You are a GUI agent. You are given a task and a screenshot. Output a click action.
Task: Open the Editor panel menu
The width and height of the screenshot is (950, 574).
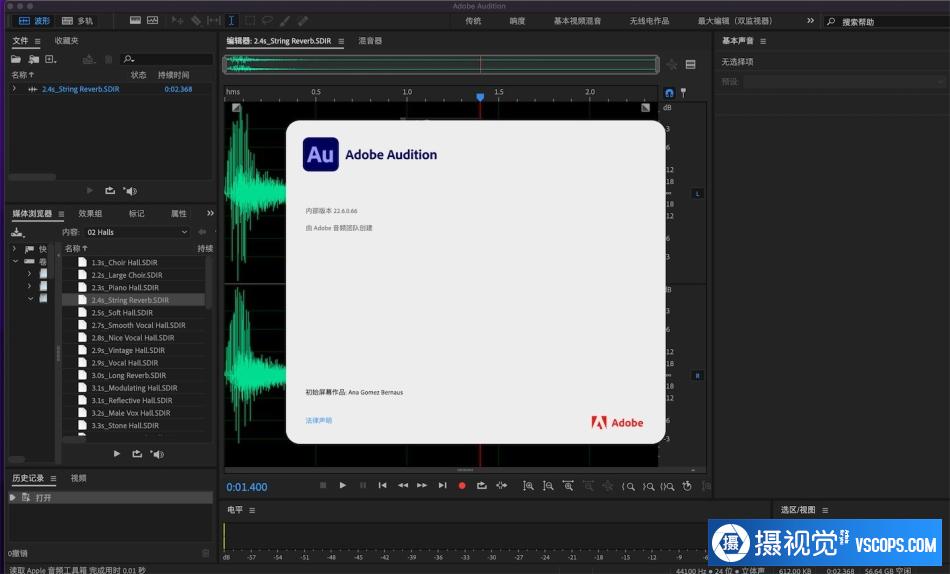(x=341, y=41)
